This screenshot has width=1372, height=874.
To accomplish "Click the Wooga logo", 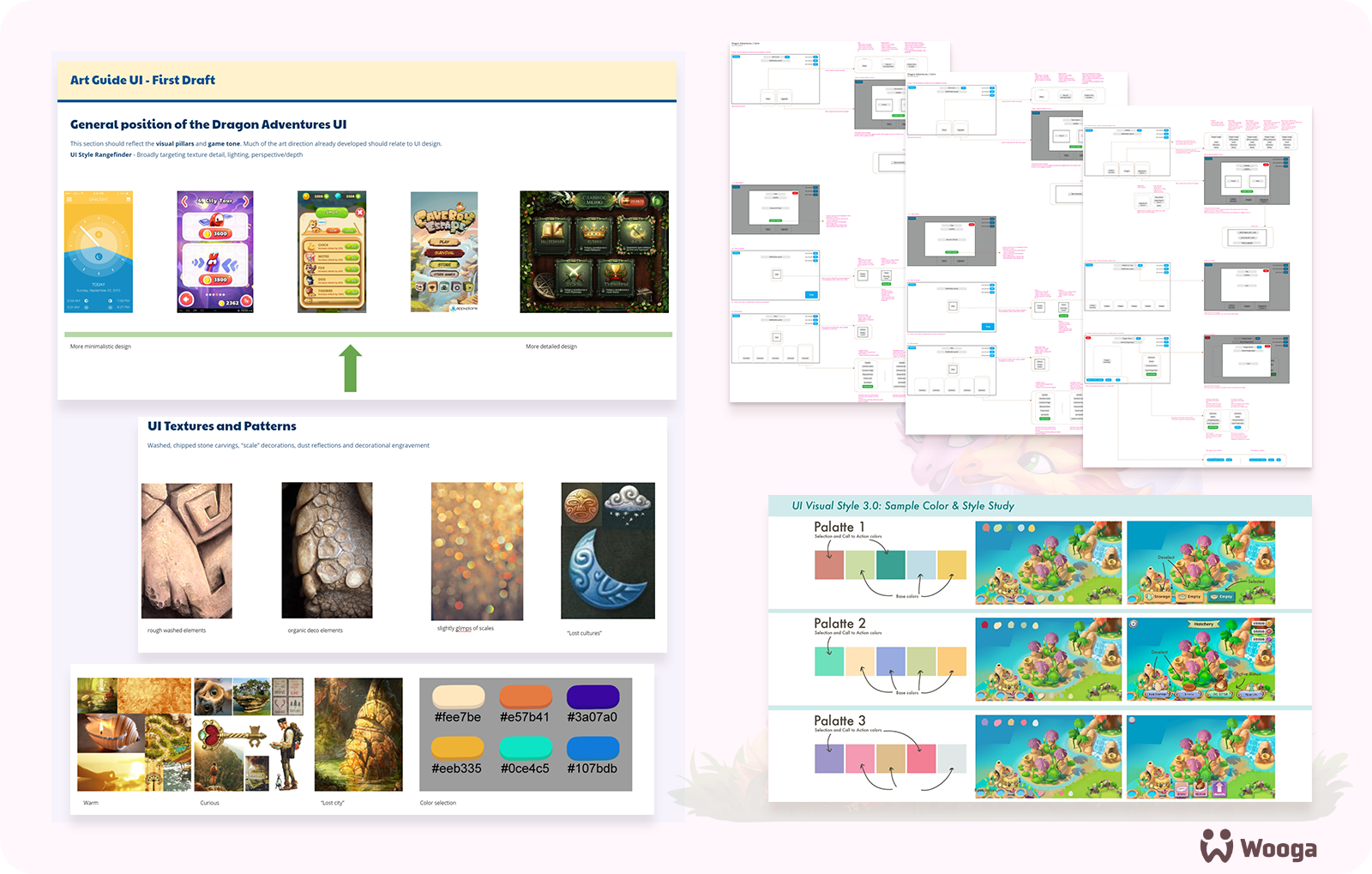I will click(x=1258, y=846).
